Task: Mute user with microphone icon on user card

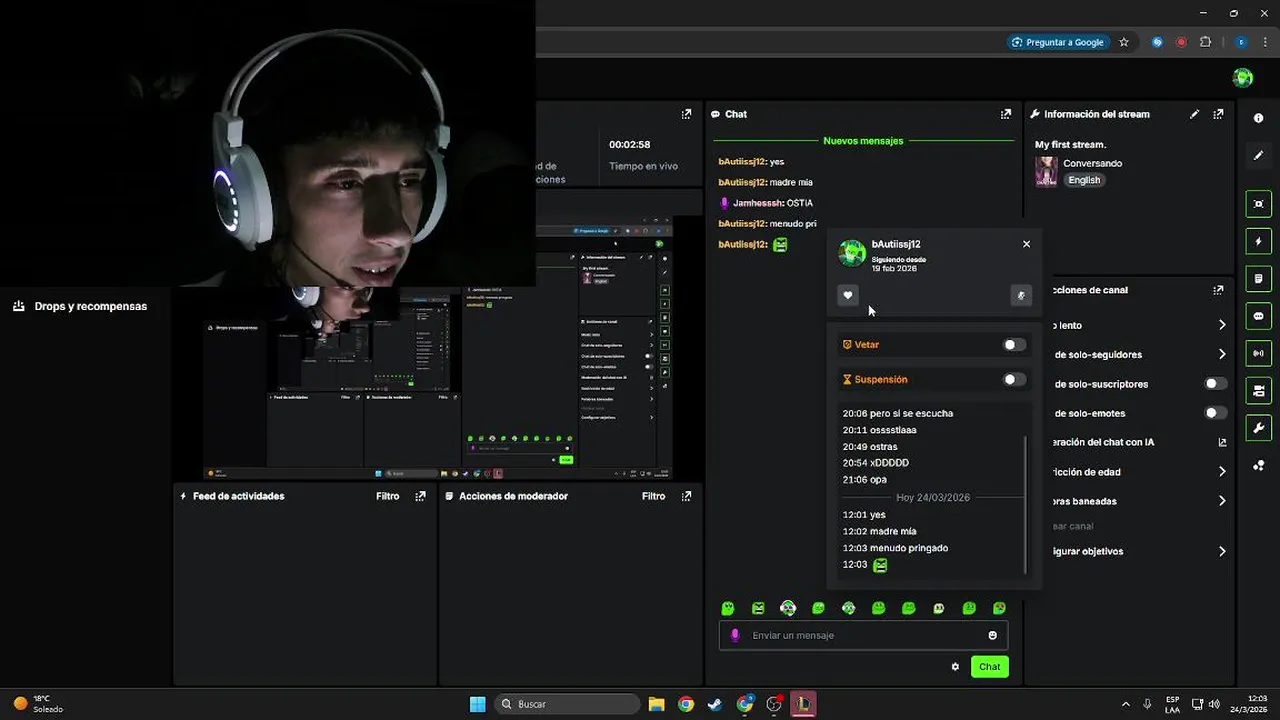Action: point(1021,295)
